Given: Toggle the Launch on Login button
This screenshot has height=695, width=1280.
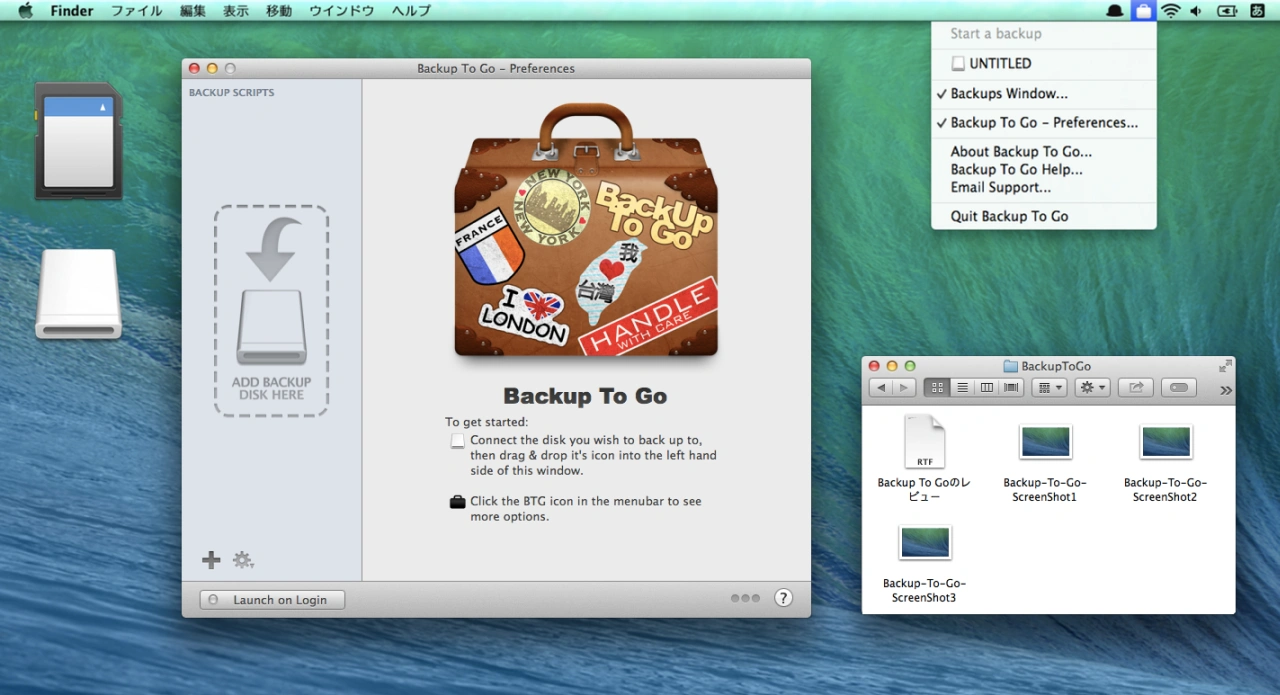Looking at the screenshot, I should click(x=272, y=600).
